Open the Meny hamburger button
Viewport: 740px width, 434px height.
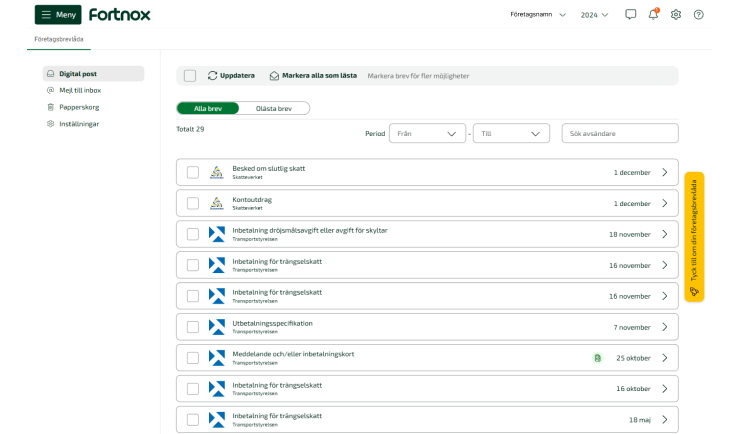[x=58, y=15]
